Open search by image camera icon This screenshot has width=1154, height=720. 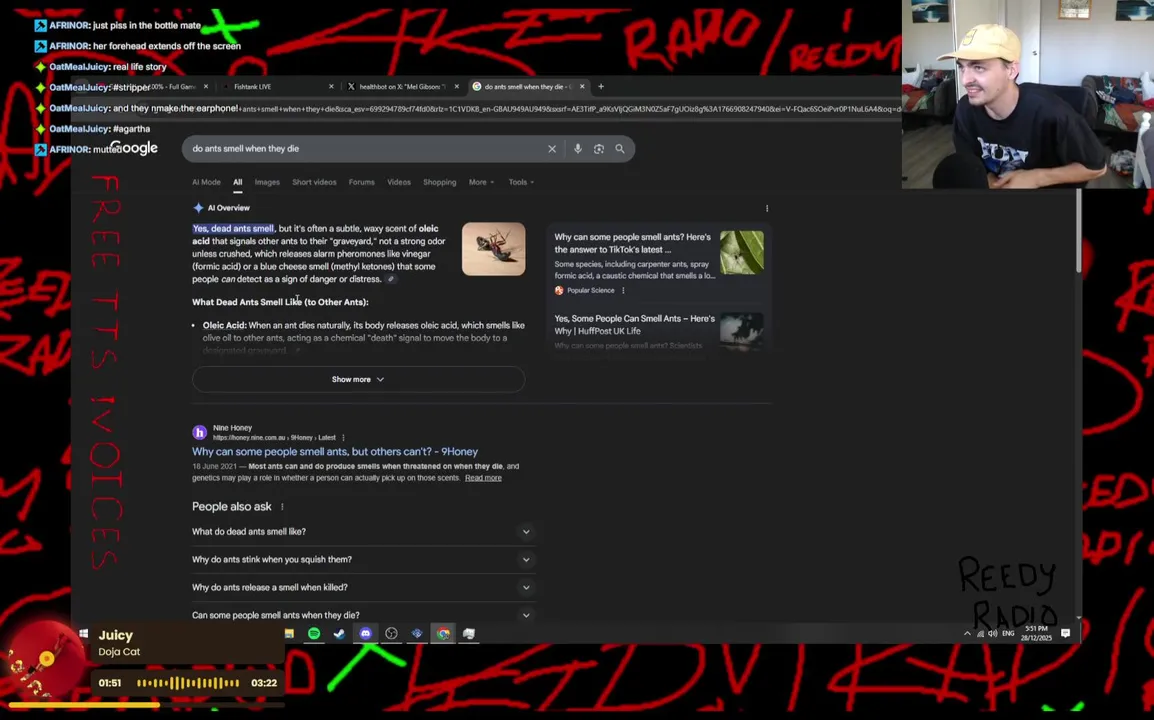point(599,149)
